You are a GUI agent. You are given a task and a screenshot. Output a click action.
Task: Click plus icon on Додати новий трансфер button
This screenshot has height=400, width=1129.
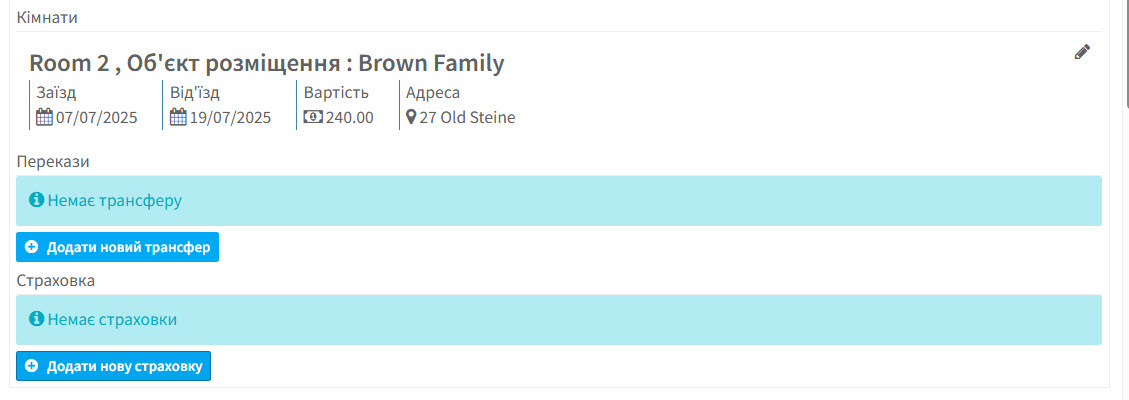31,247
